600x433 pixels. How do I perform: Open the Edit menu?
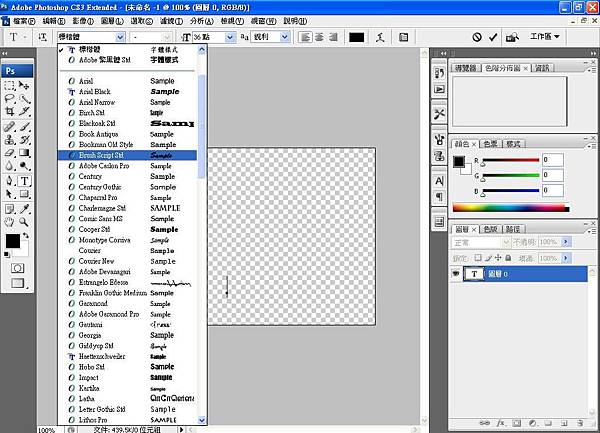point(54,21)
